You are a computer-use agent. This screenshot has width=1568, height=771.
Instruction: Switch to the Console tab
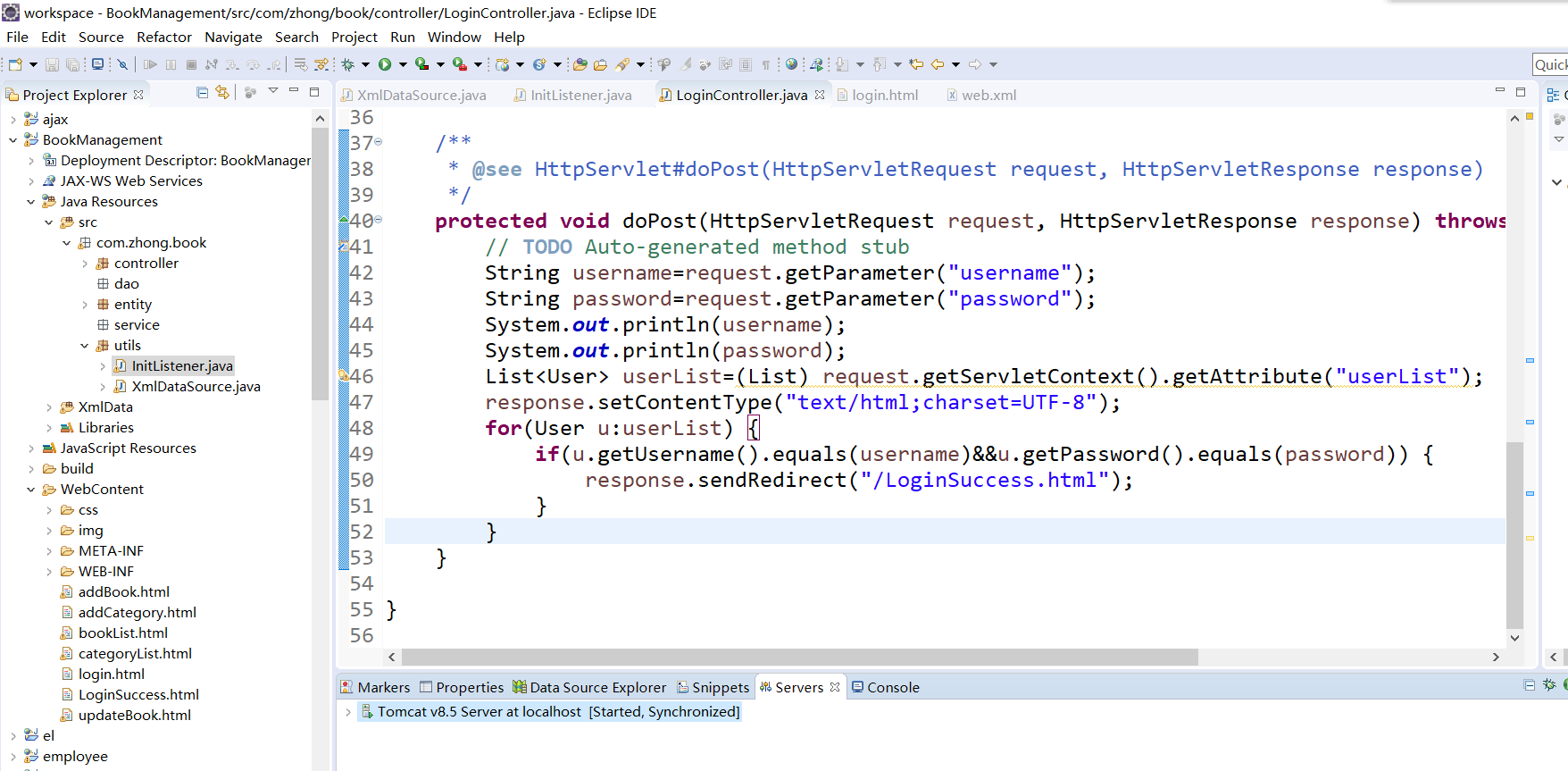[x=885, y=687]
